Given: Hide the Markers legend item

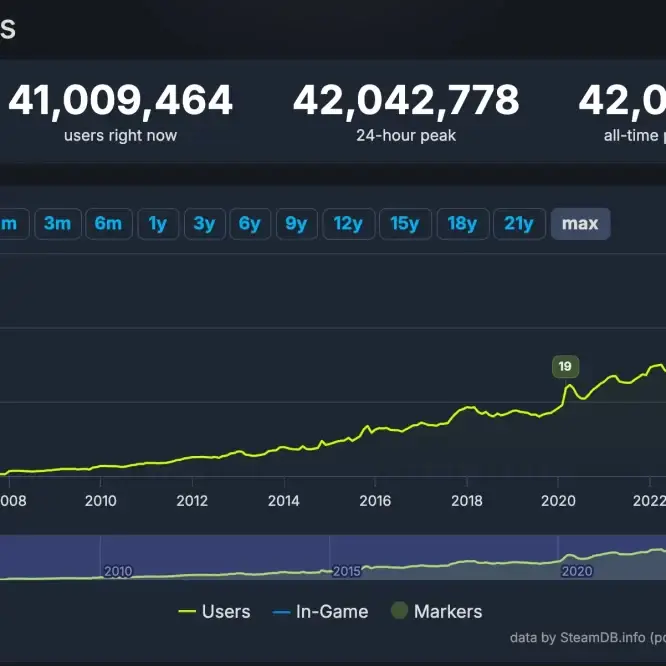Looking at the screenshot, I should (x=436, y=611).
